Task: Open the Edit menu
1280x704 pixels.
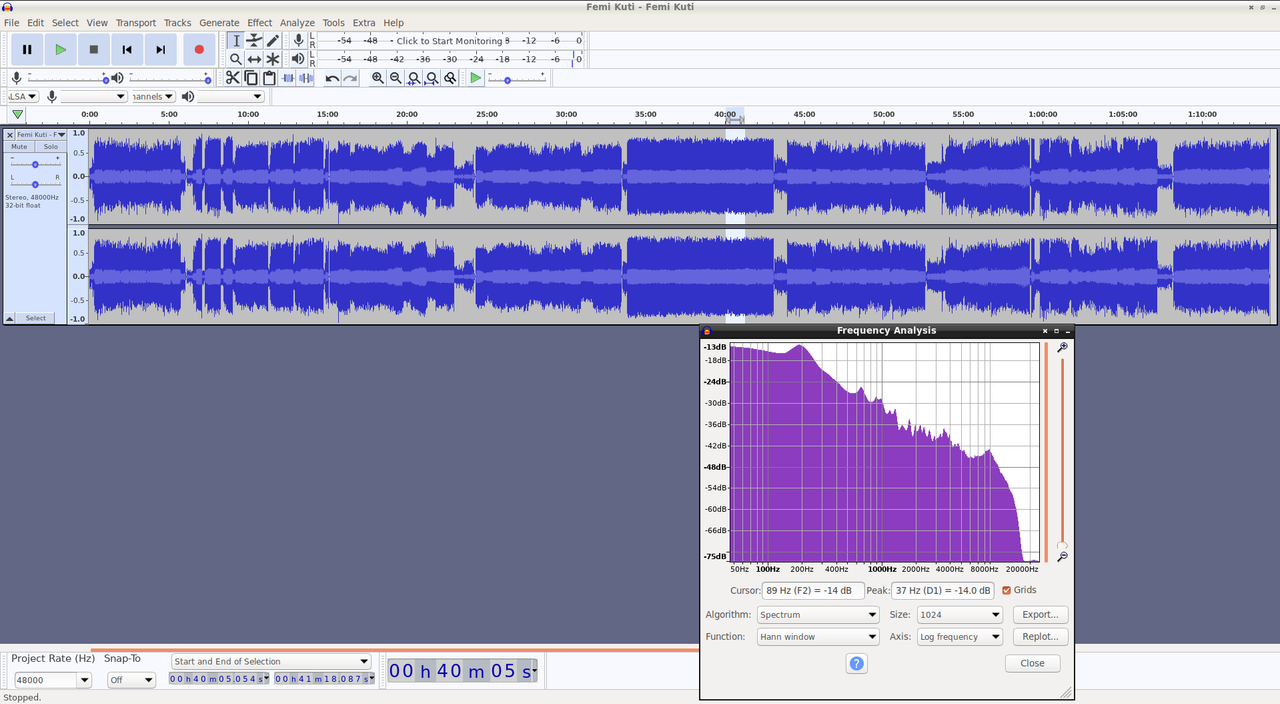Action: point(36,22)
